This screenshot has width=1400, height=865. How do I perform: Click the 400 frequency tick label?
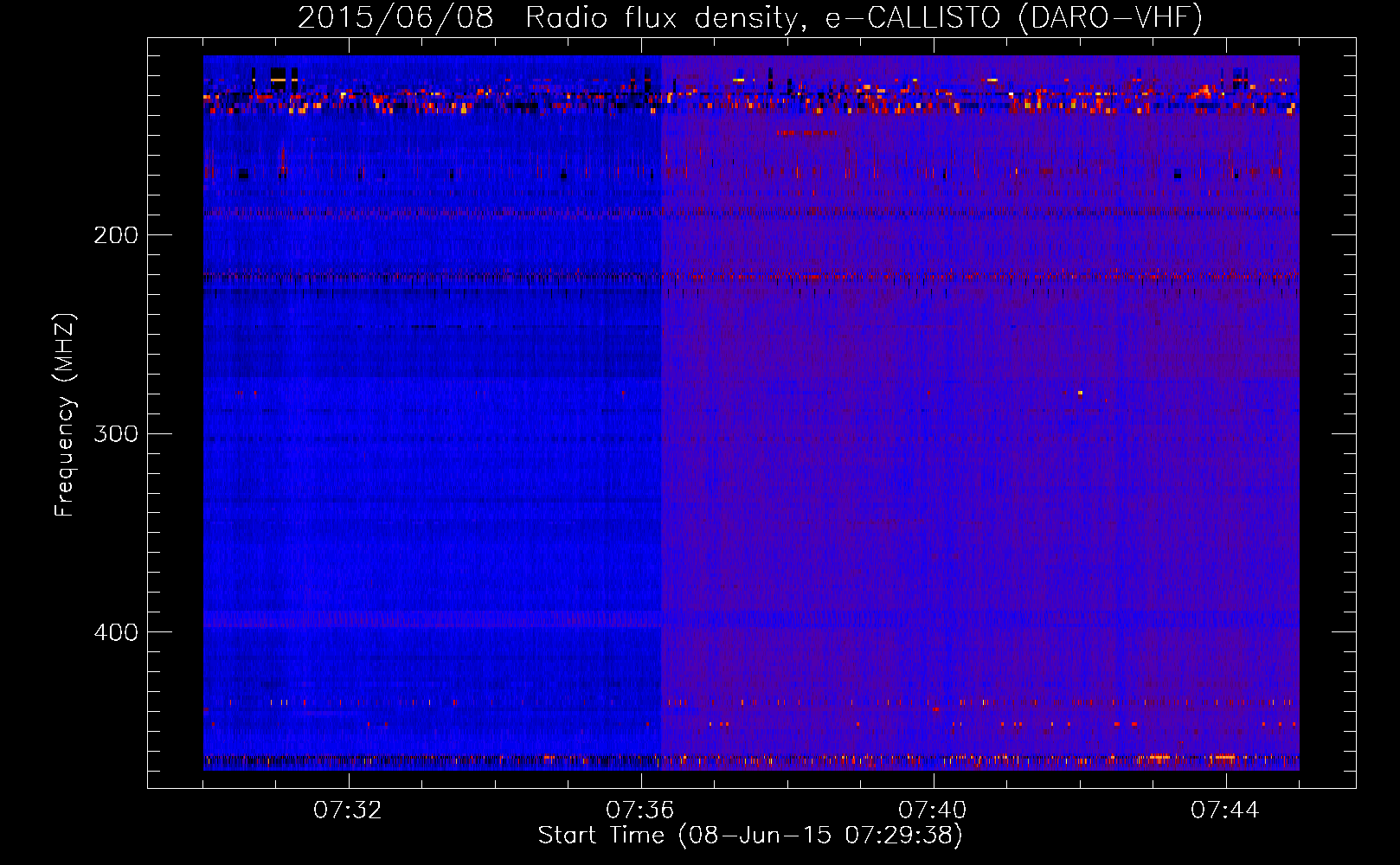click(x=116, y=632)
